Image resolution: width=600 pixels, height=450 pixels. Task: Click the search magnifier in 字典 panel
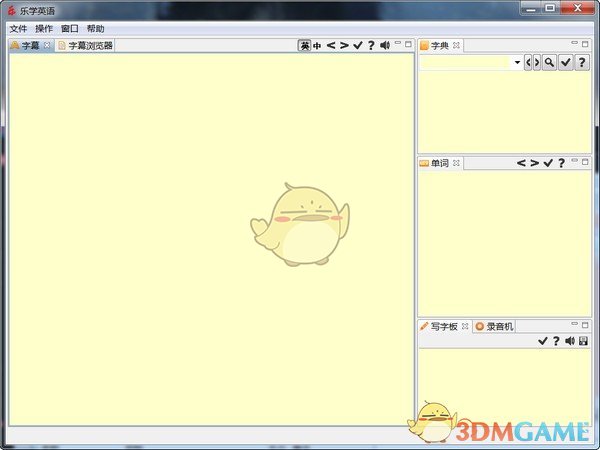(549, 63)
